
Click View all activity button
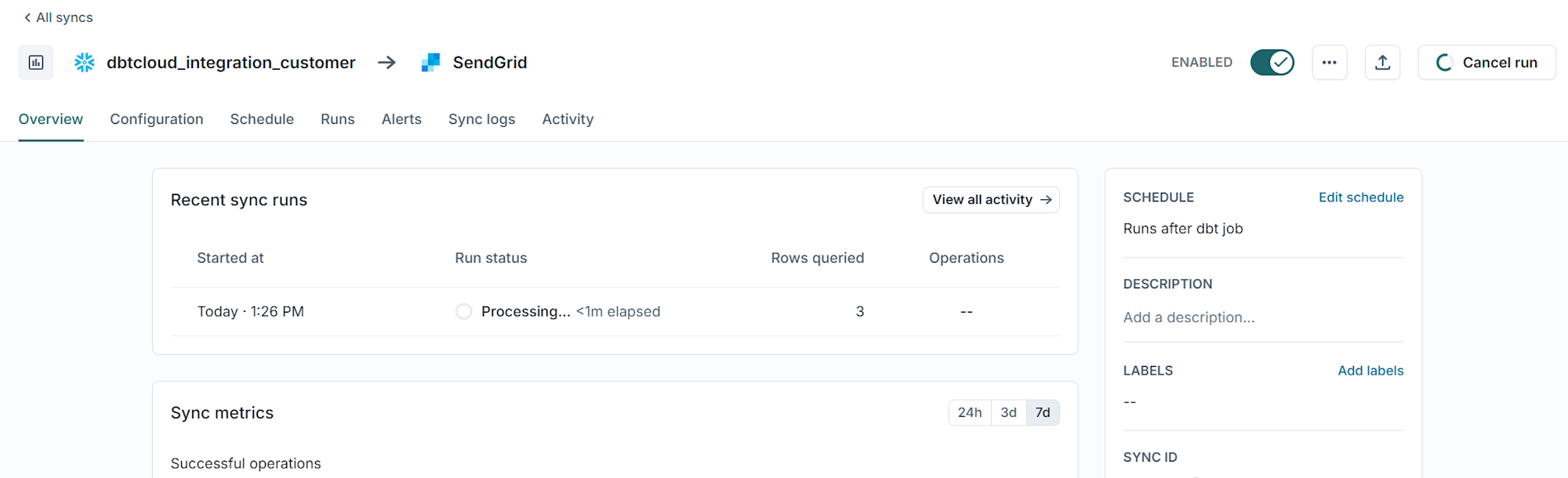(991, 200)
